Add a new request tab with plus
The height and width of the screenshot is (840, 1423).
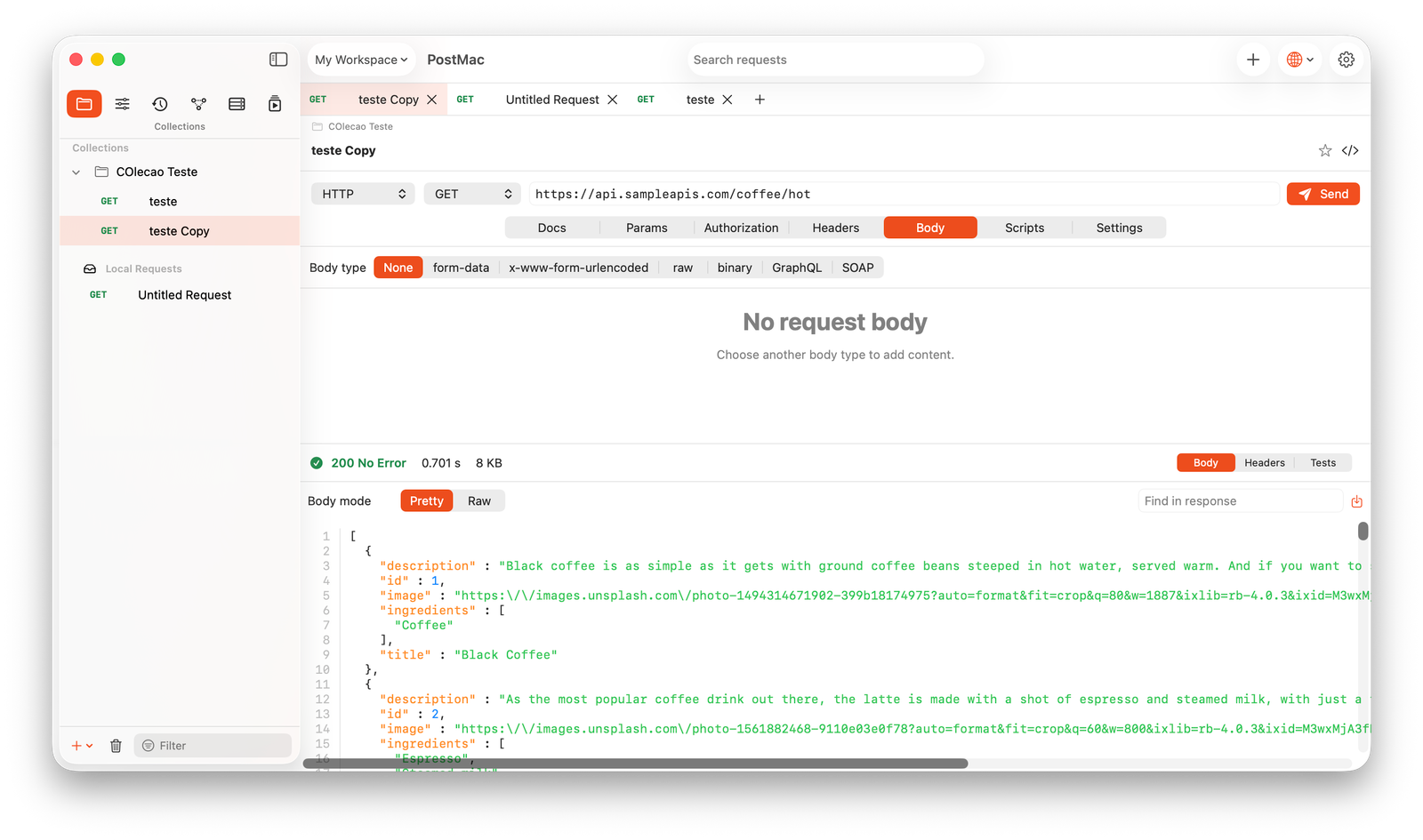point(760,100)
